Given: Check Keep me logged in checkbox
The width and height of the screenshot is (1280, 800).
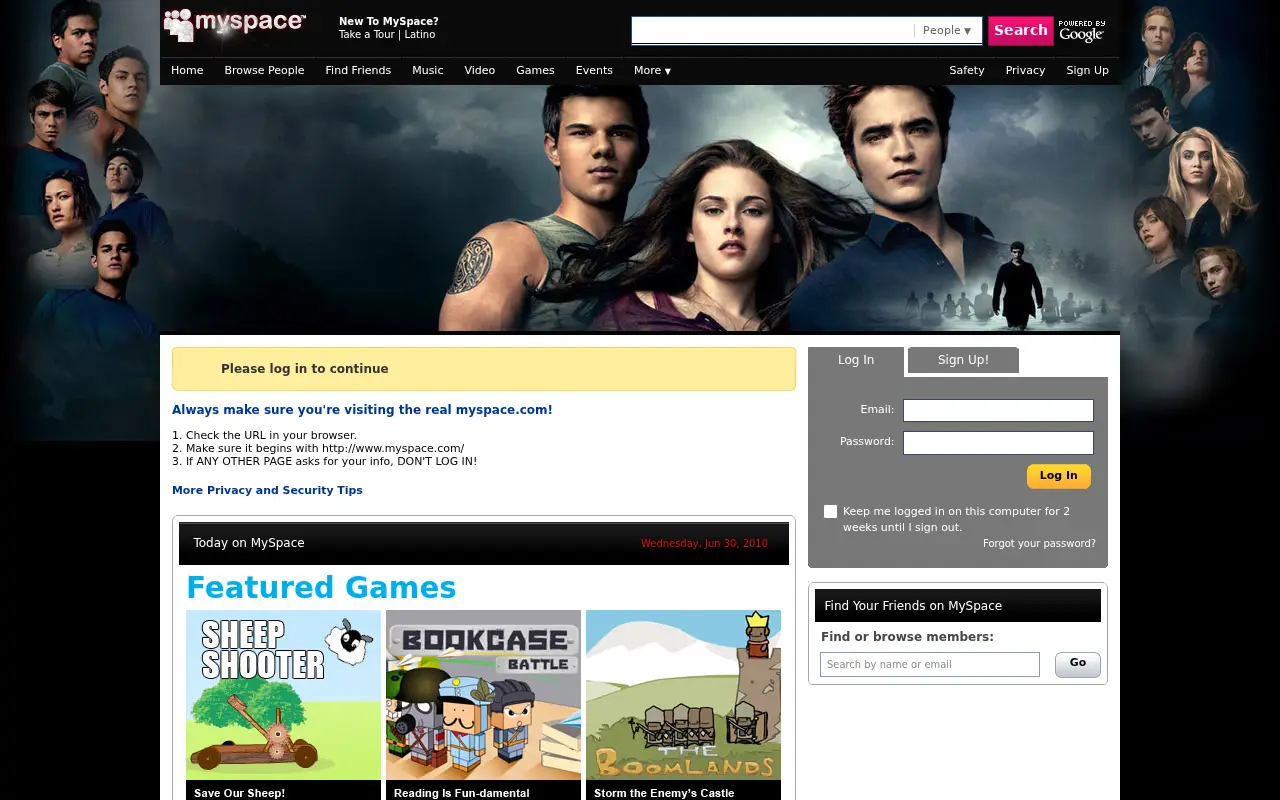Looking at the screenshot, I should [830, 511].
